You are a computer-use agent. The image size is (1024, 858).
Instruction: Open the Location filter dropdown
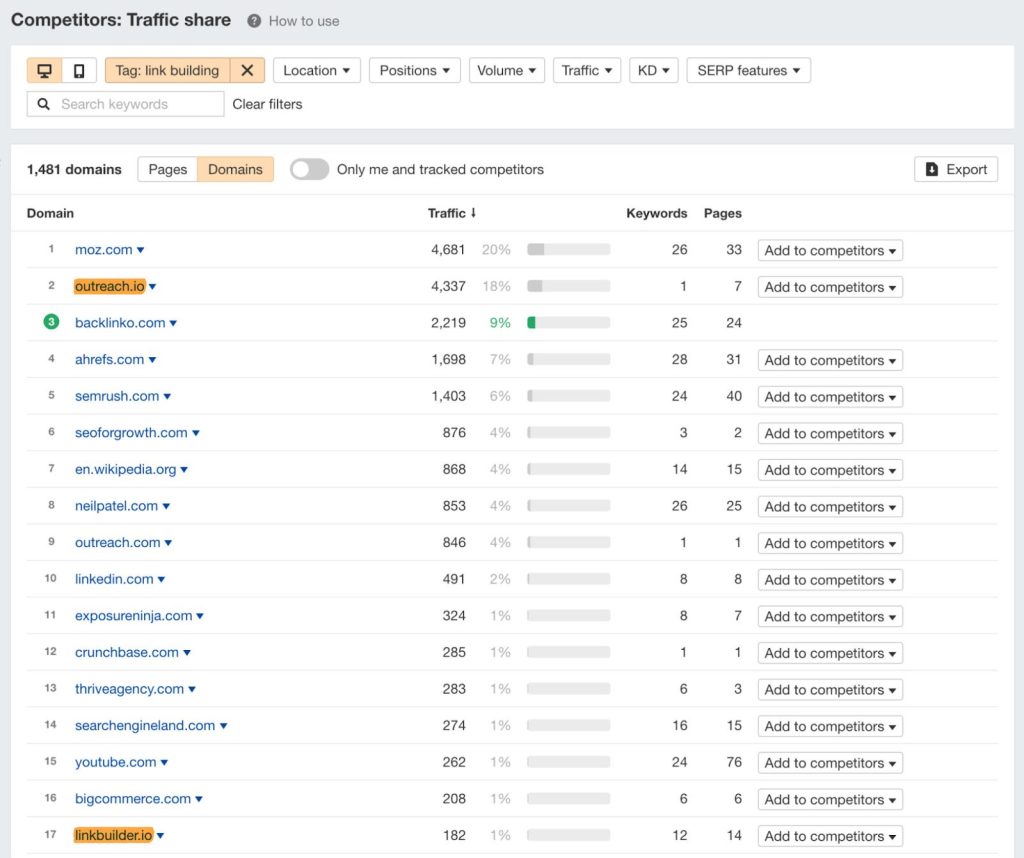coord(316,70)
